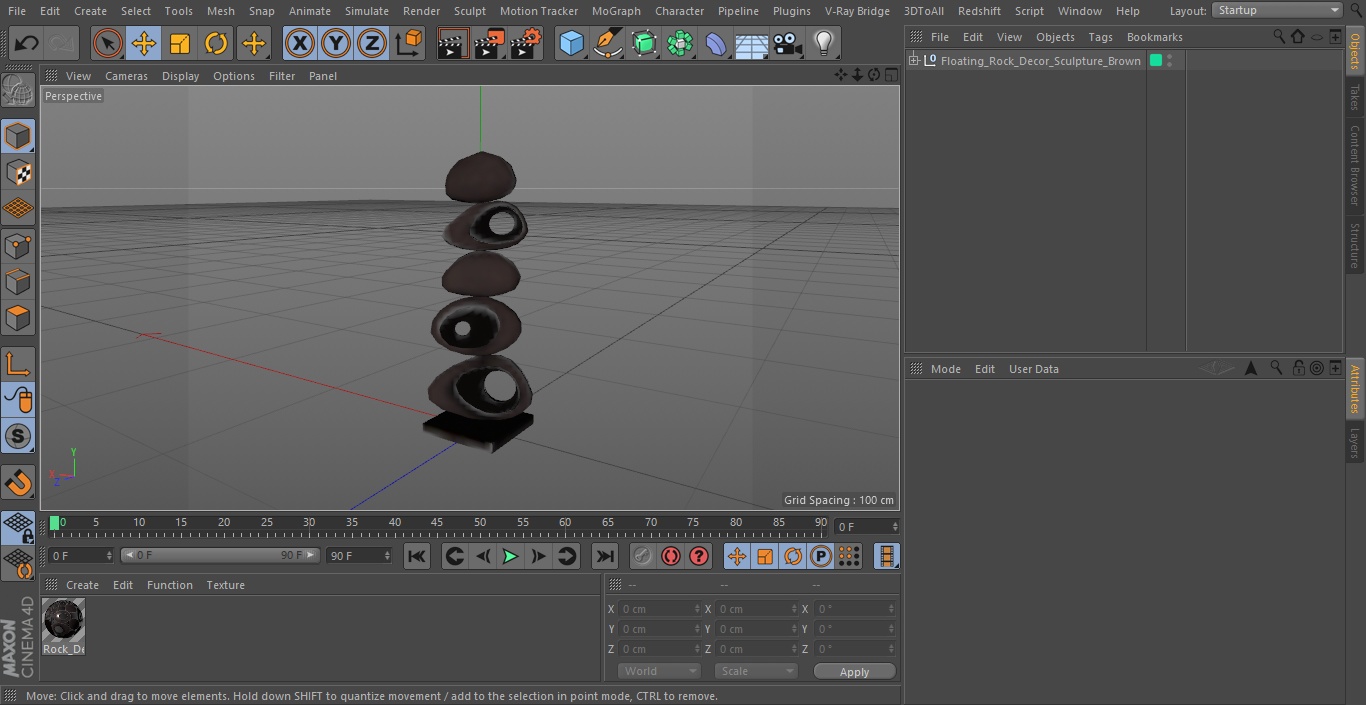Switch to Points mode

(18, 245)
